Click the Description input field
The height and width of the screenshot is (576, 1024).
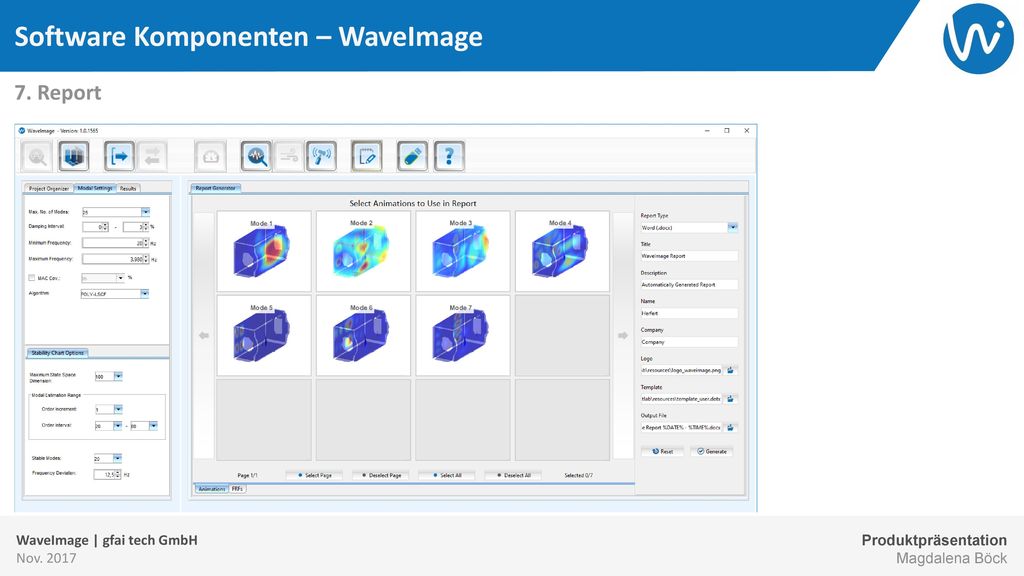pos(689,285)
